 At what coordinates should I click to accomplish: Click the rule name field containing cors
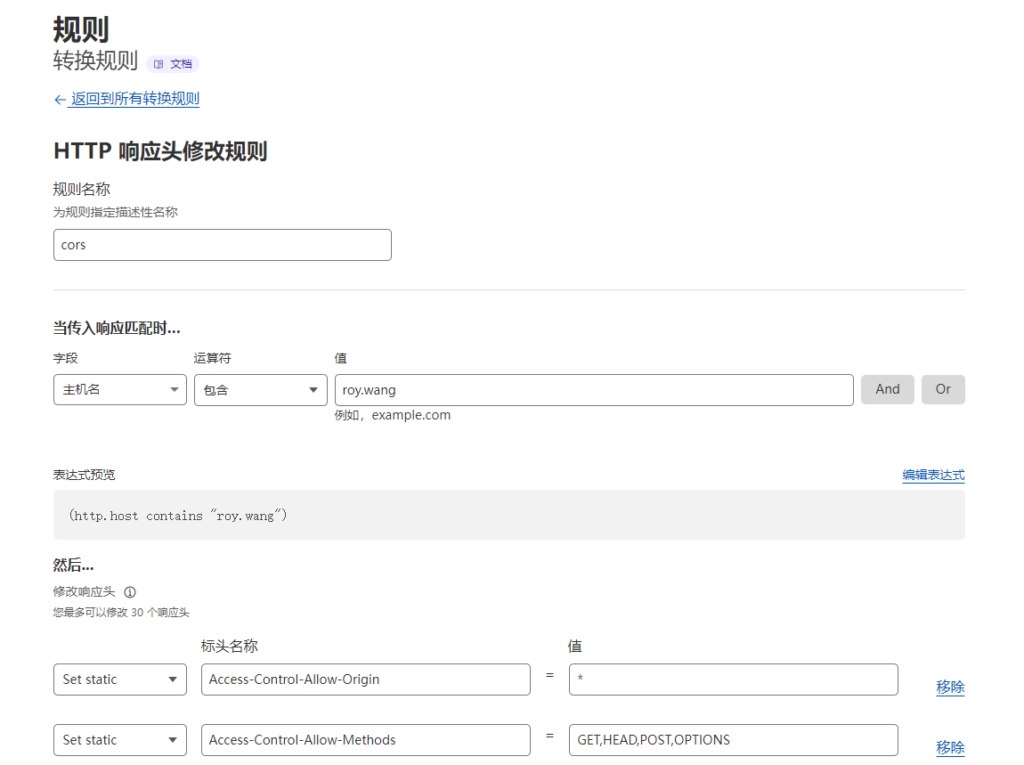point(222,245)
